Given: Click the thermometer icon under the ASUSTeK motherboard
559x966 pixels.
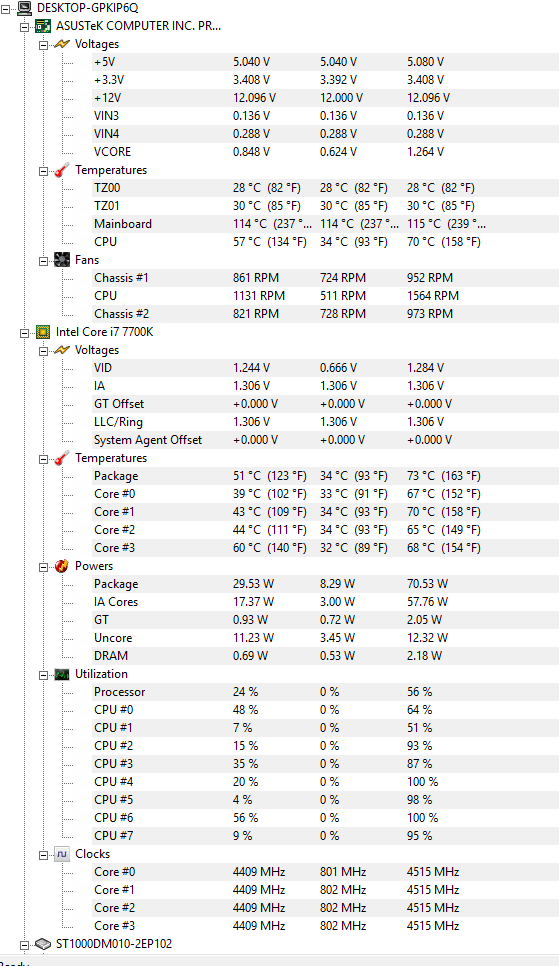Looking at the screenshot, I should (x=62, y=170).
